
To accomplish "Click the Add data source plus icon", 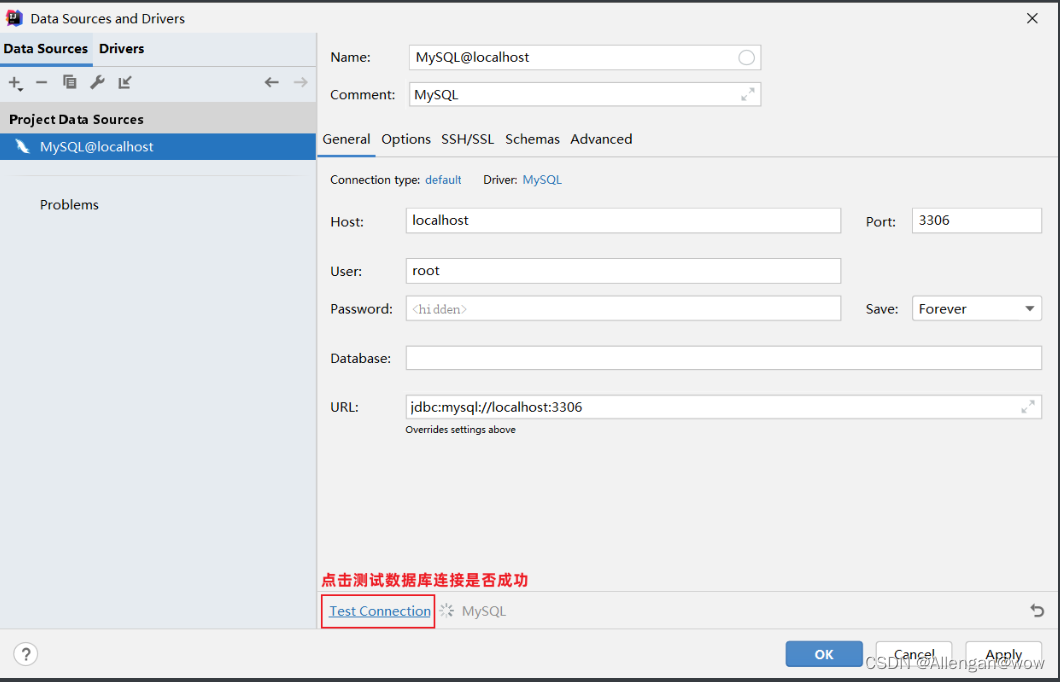I will tap(15, 83).
